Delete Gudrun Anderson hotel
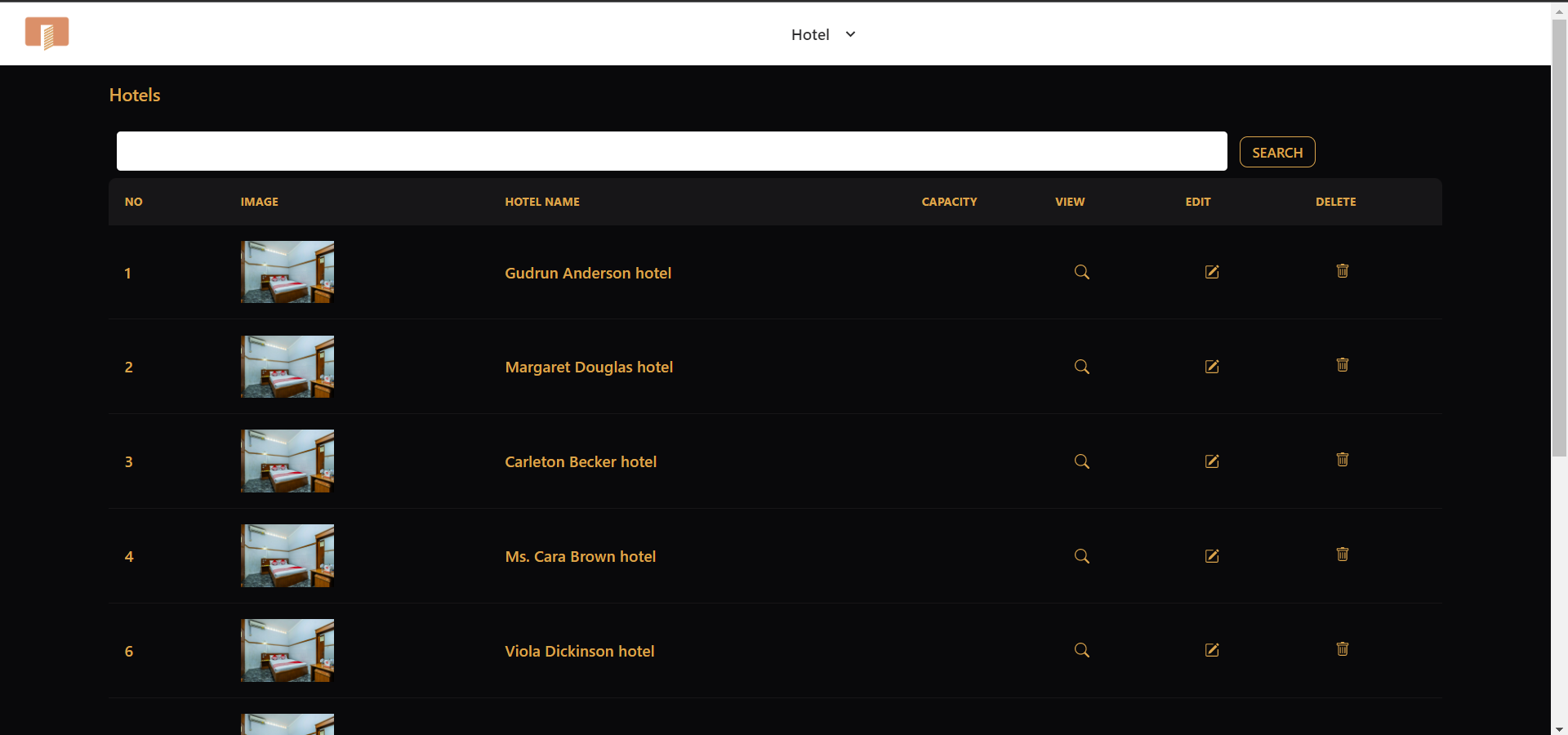This screenshot has height=735, width=1568. (x=1342, y=270)
